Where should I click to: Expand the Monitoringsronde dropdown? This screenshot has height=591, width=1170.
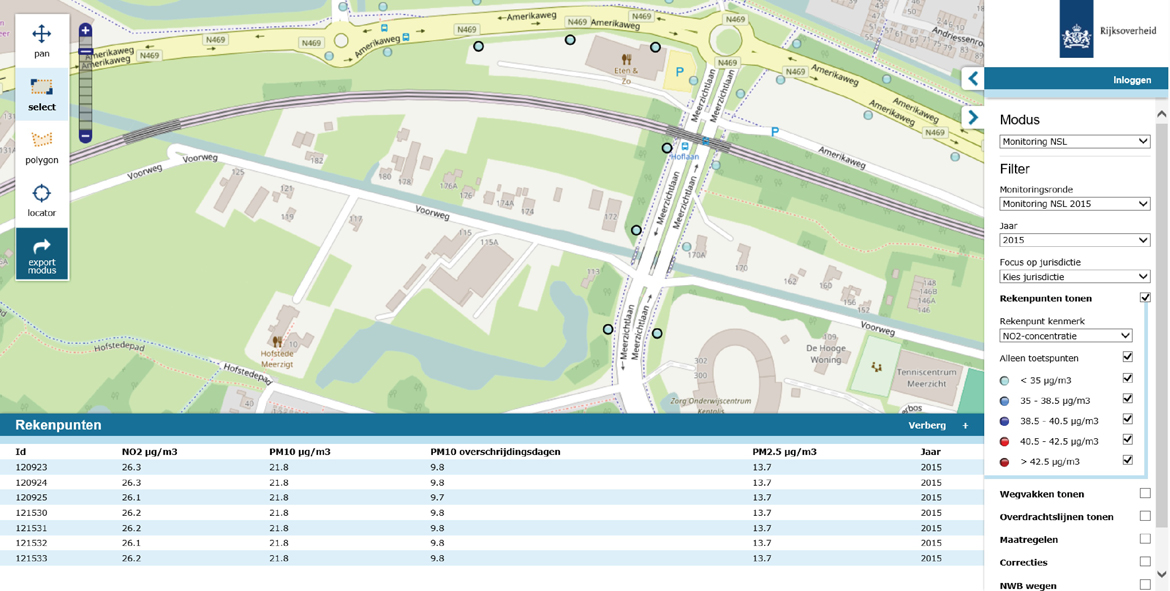click(x=1074, y=204)
